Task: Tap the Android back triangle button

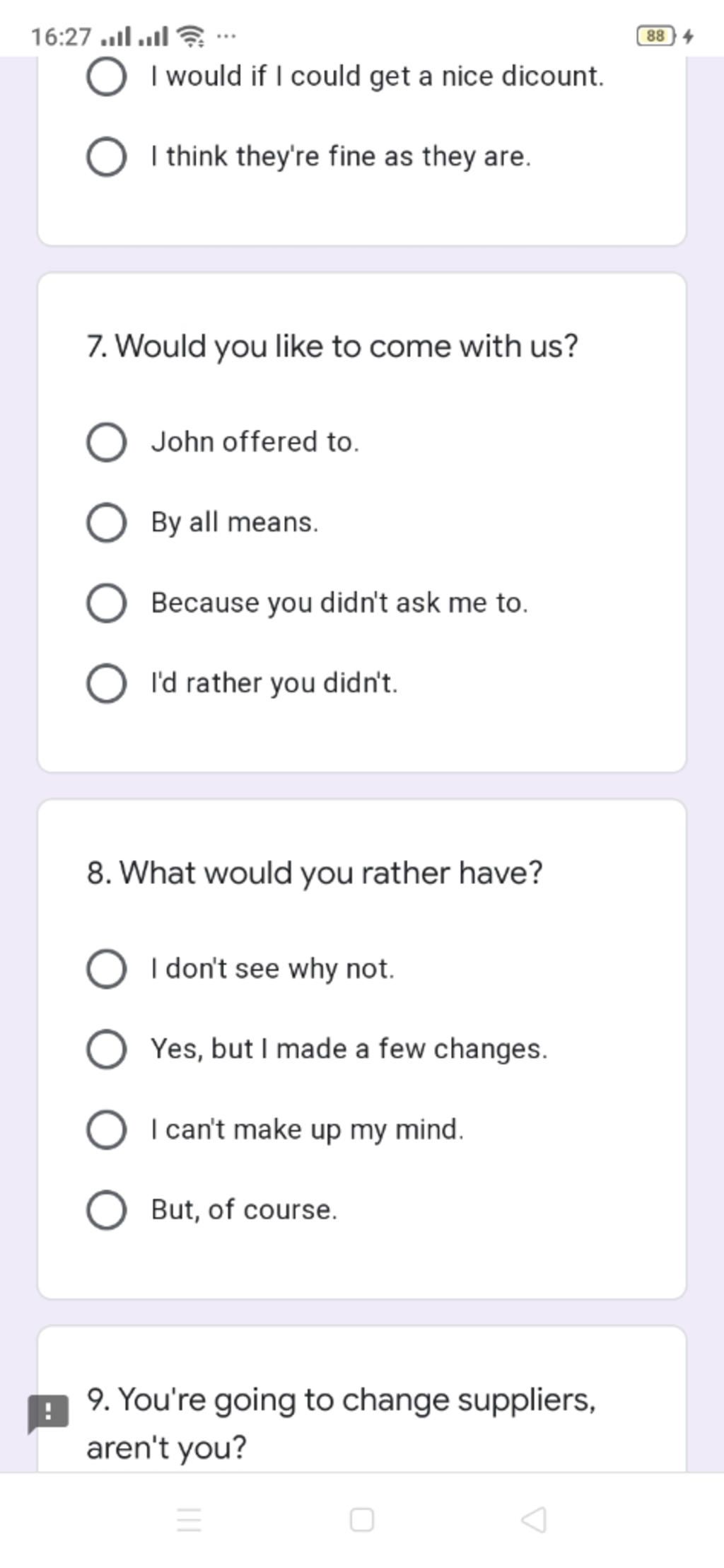Action: click(534, 1519)
